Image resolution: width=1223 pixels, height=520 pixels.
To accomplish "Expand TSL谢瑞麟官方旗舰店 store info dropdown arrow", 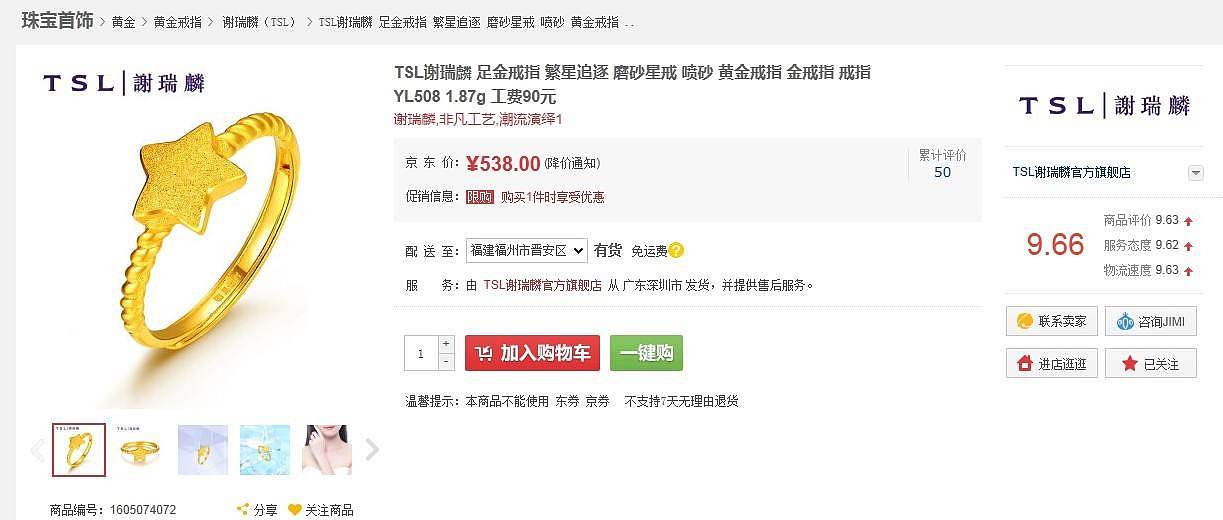I will 1195,173.
